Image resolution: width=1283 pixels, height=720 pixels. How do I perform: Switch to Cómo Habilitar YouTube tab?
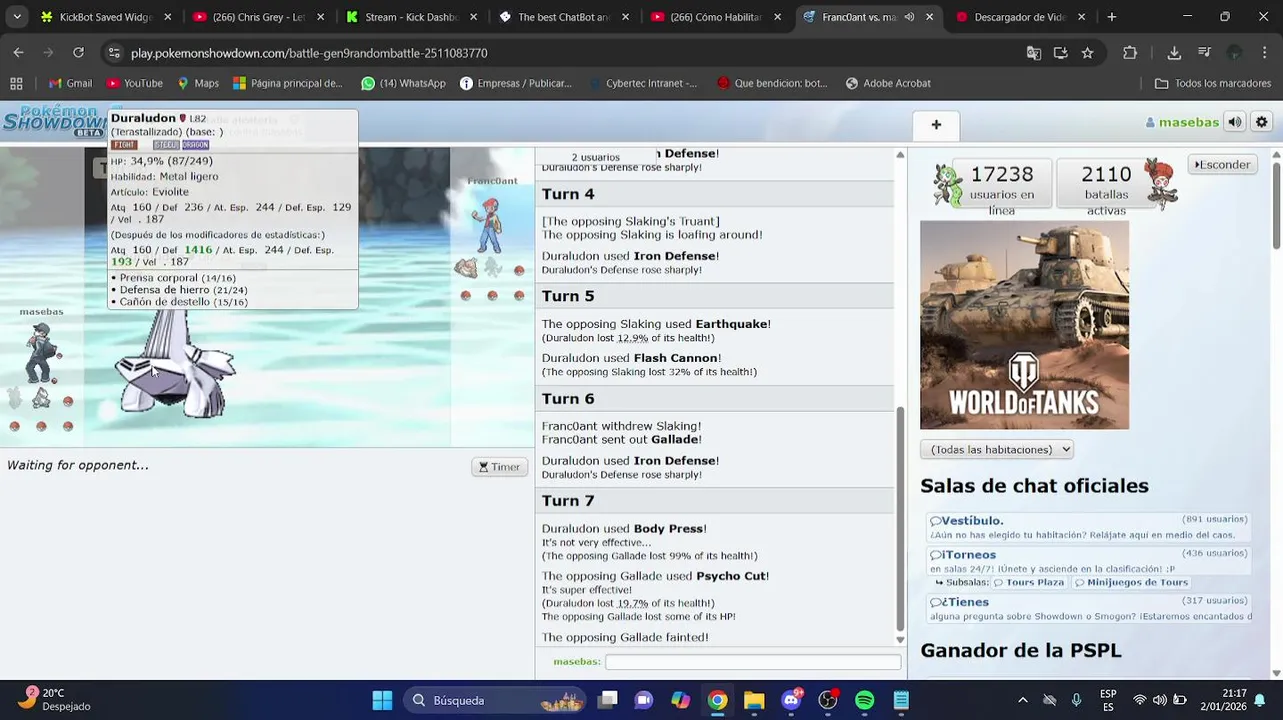point(716,17)
